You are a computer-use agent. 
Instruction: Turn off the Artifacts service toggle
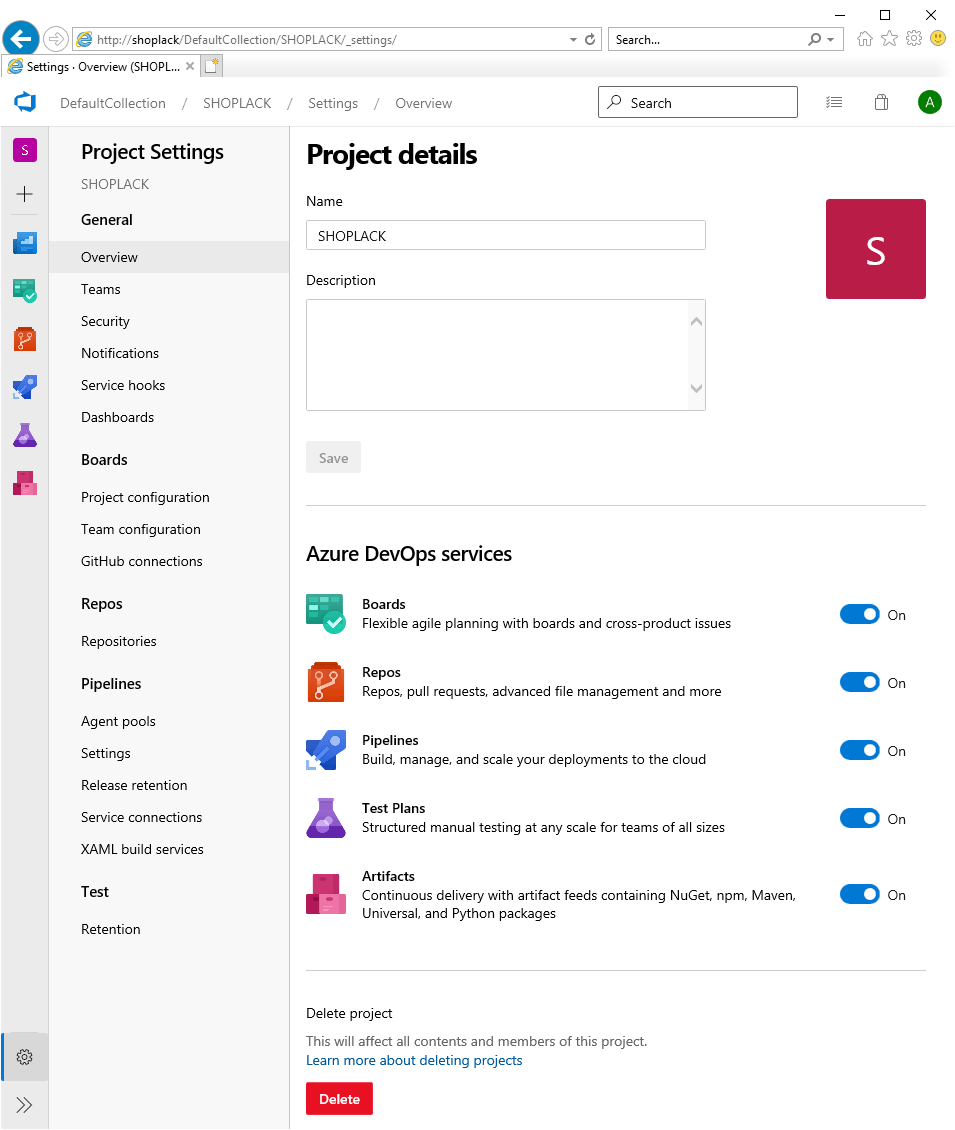click(x=859, y=894)
